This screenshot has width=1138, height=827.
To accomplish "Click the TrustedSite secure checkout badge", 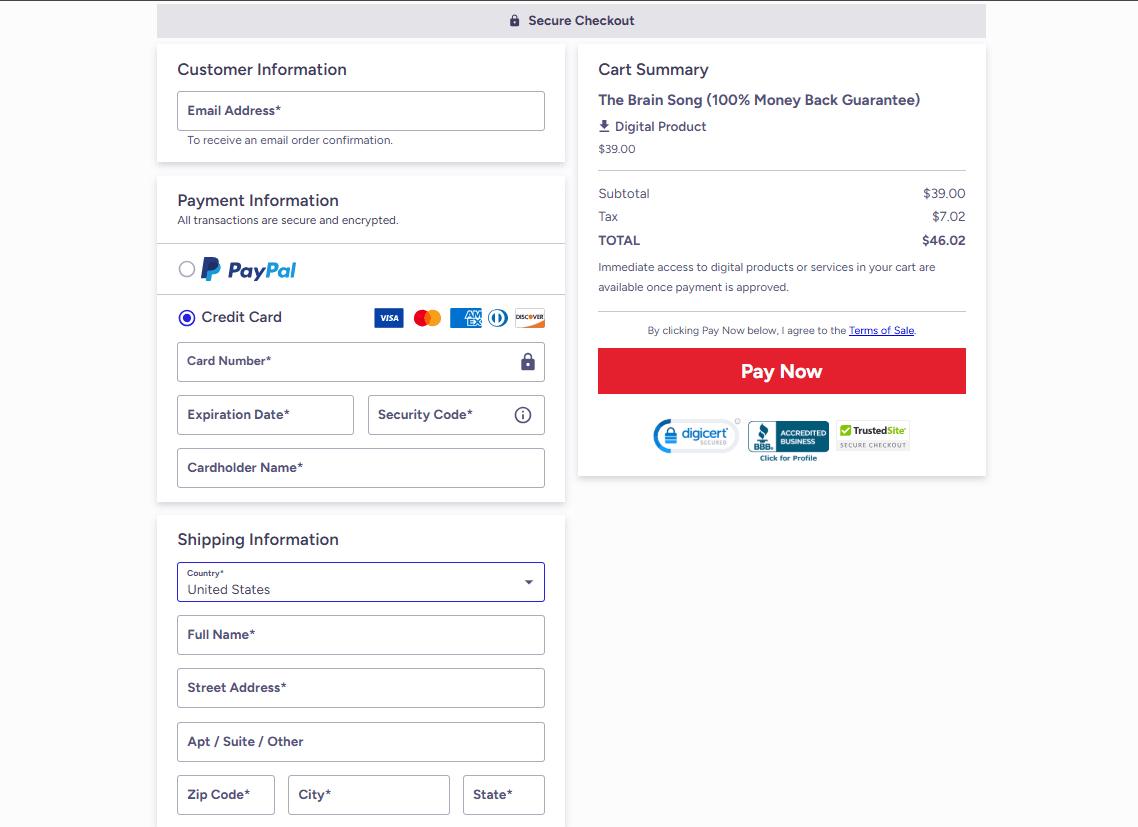I will pyautogui.click(x=873, y=436).
